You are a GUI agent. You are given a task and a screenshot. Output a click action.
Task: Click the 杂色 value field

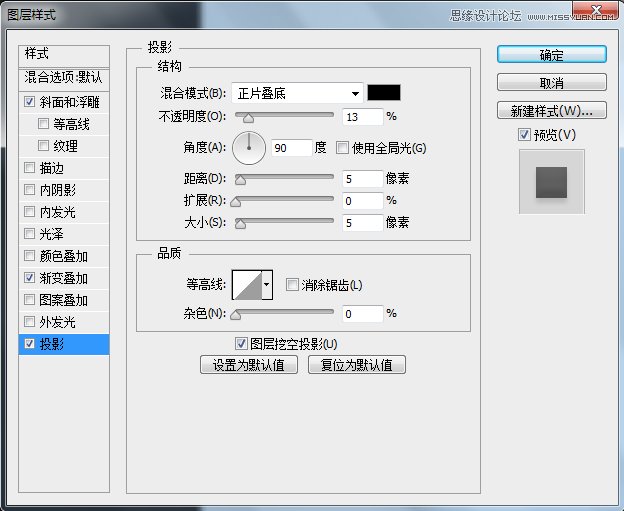pos(363,314)
